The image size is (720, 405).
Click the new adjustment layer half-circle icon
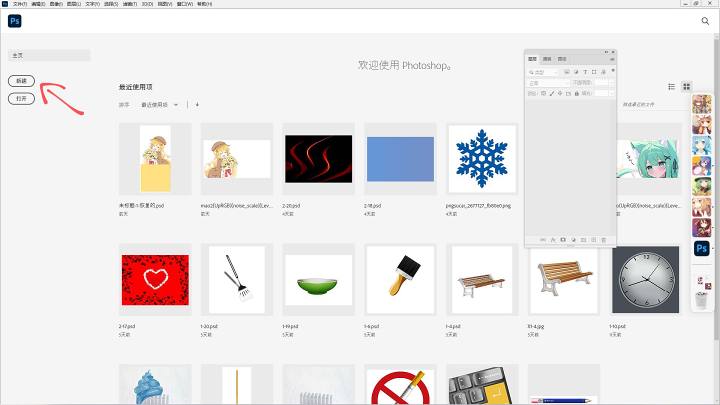(574, 240)
